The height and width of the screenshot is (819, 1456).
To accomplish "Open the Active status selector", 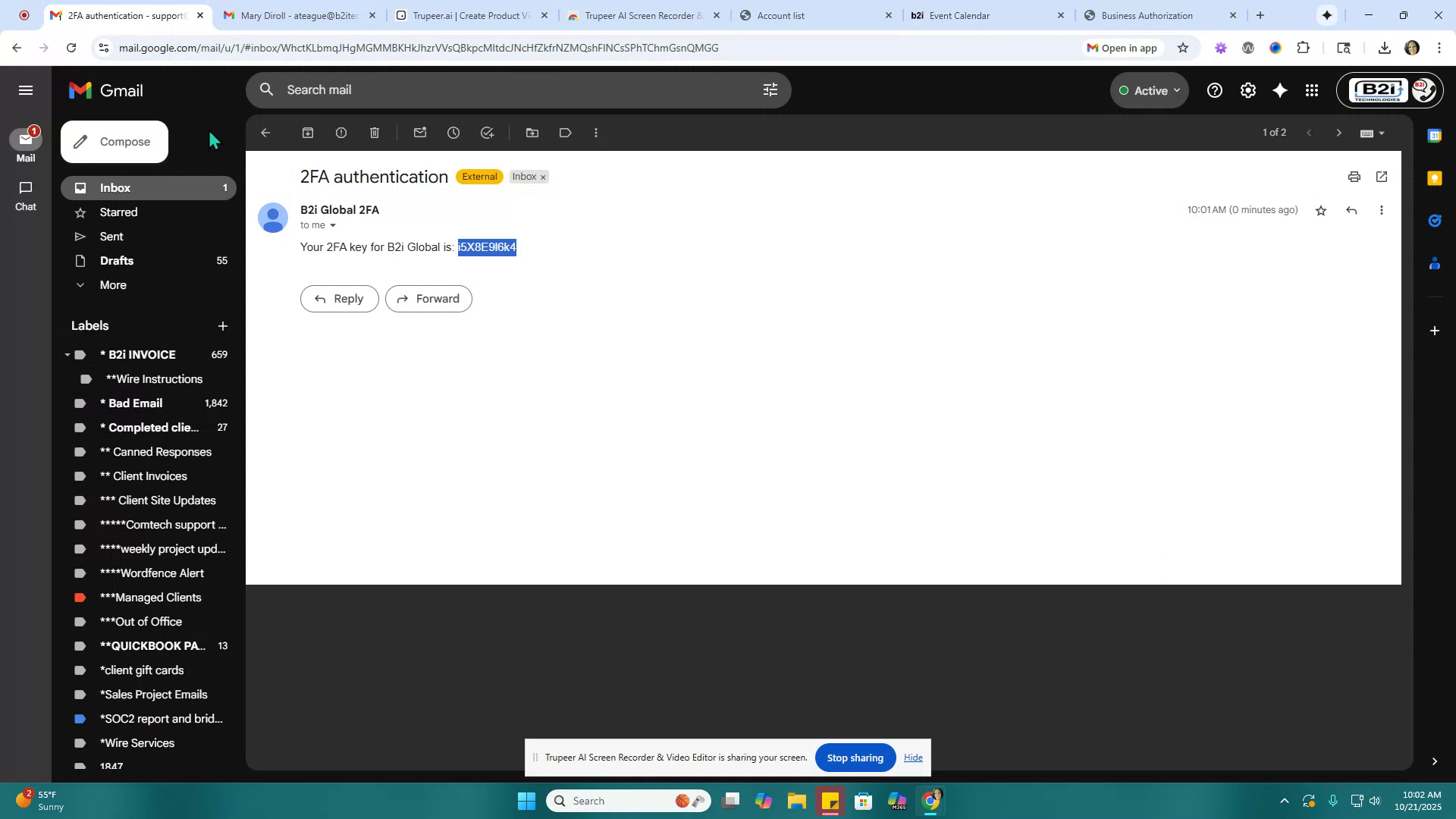I will (1149, 89).
